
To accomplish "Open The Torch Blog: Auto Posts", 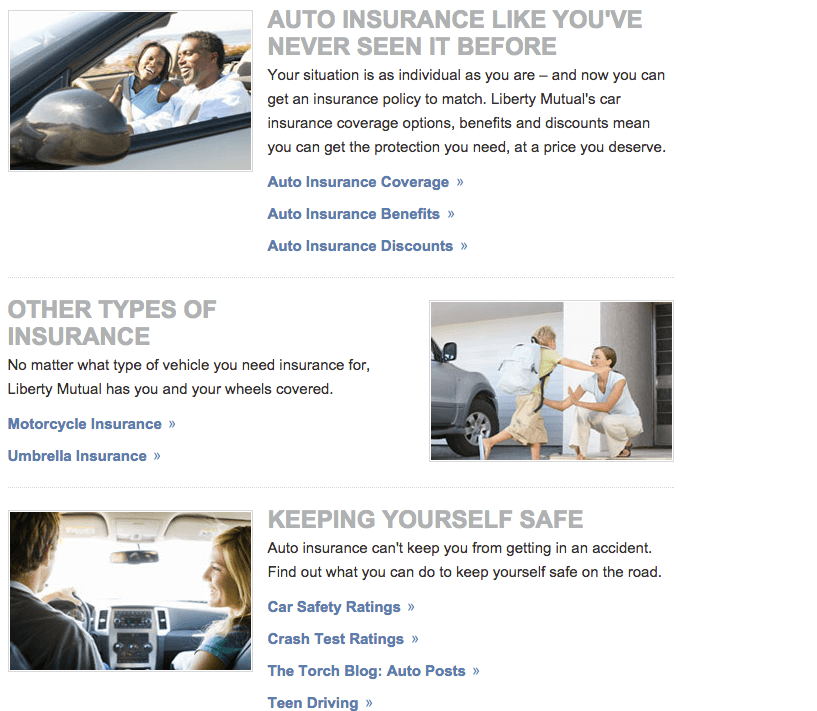I will pos(366,671).
